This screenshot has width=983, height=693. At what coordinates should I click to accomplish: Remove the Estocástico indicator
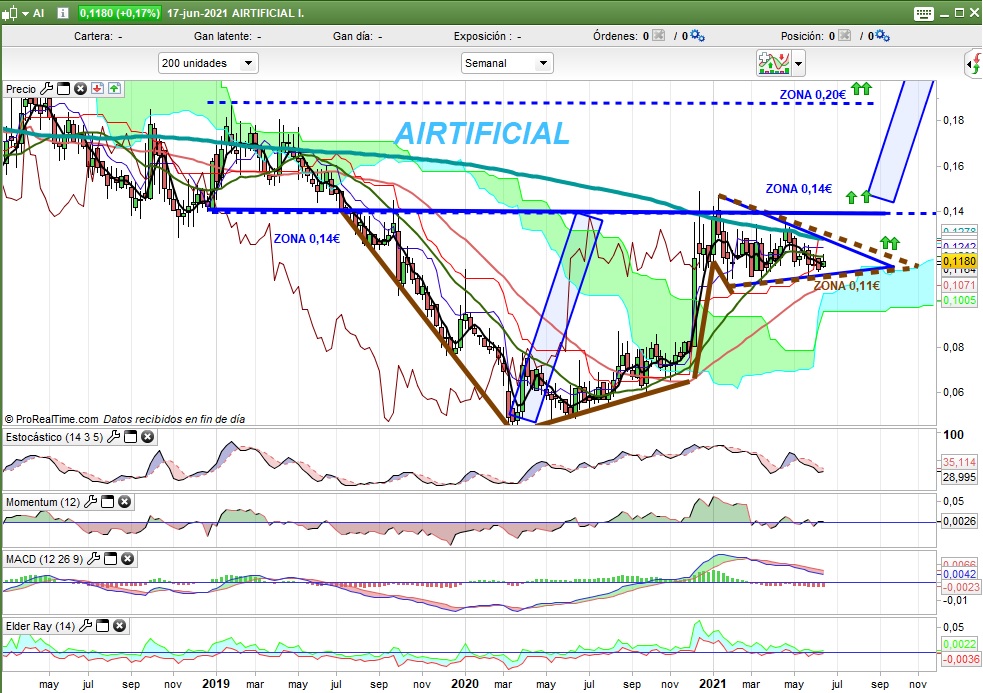[147, 437]
